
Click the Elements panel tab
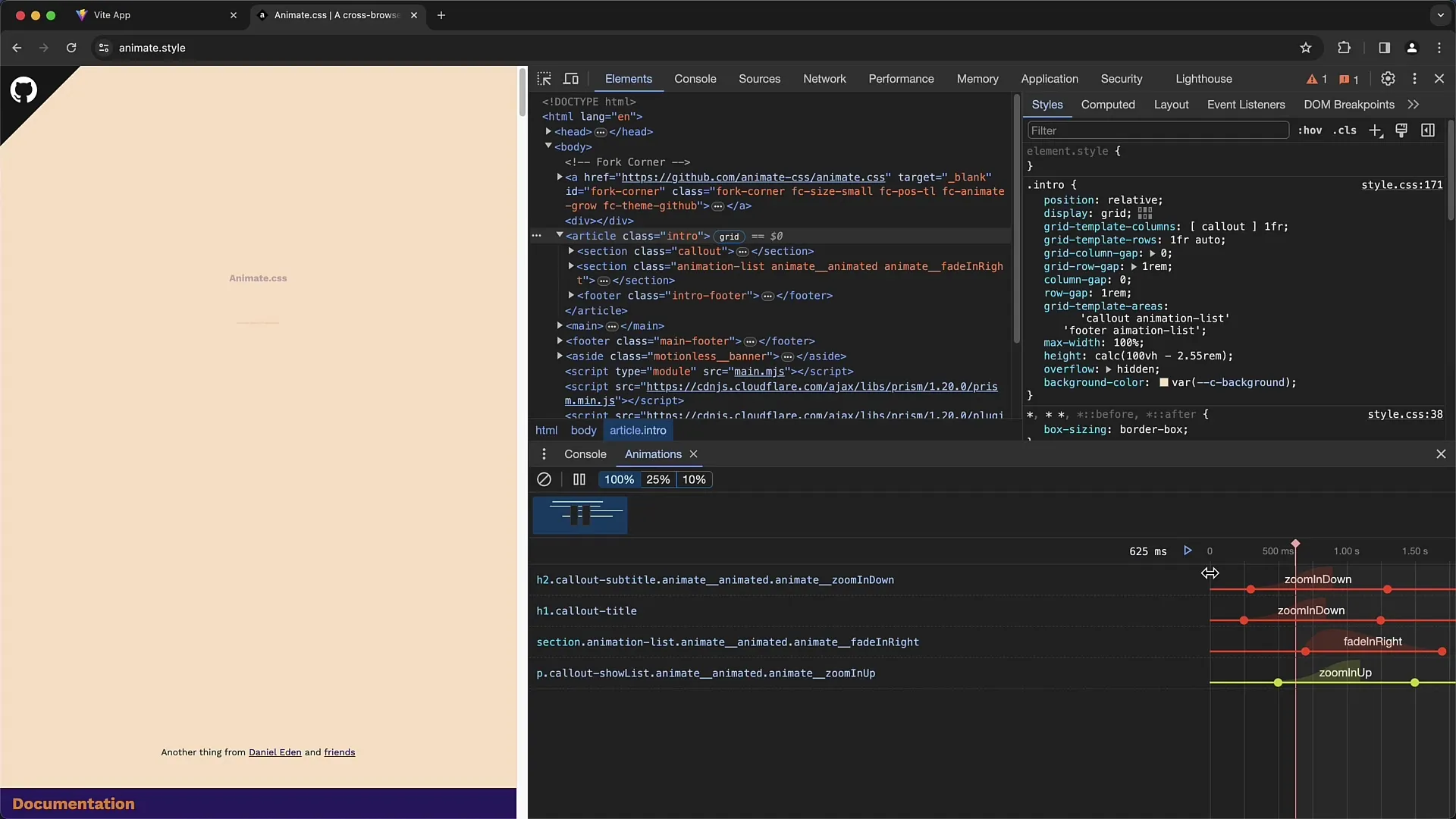pos(628,78)
